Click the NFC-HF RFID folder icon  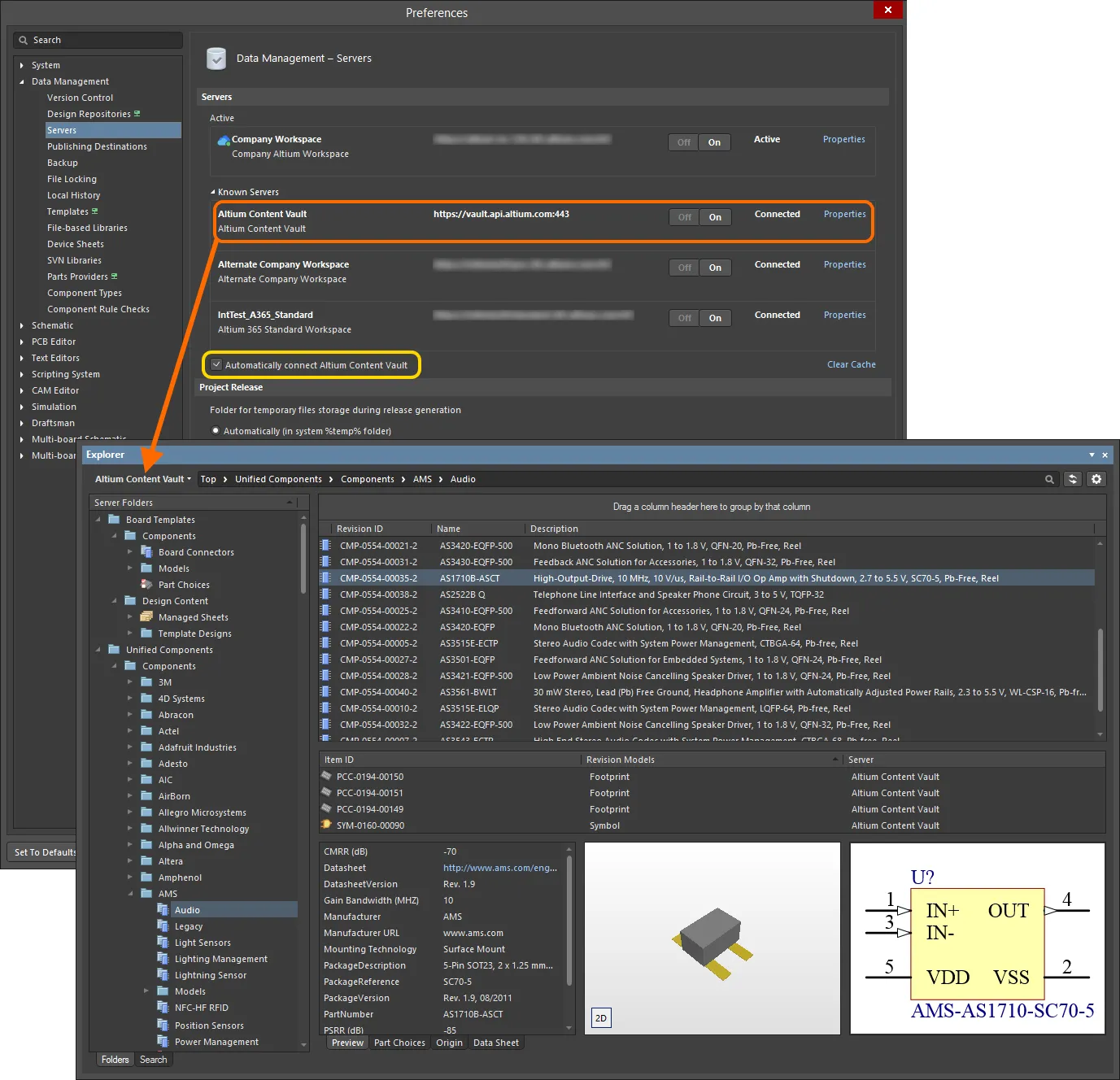click(x=163, y=1007)
